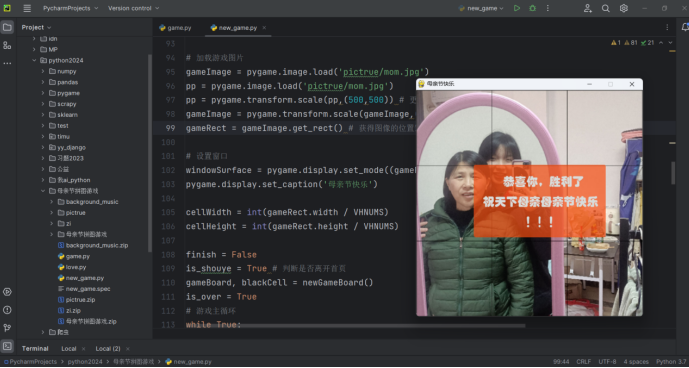Open the Search Everywhere magnifier icon
This screenshot has width=689, height=368.
606,8
